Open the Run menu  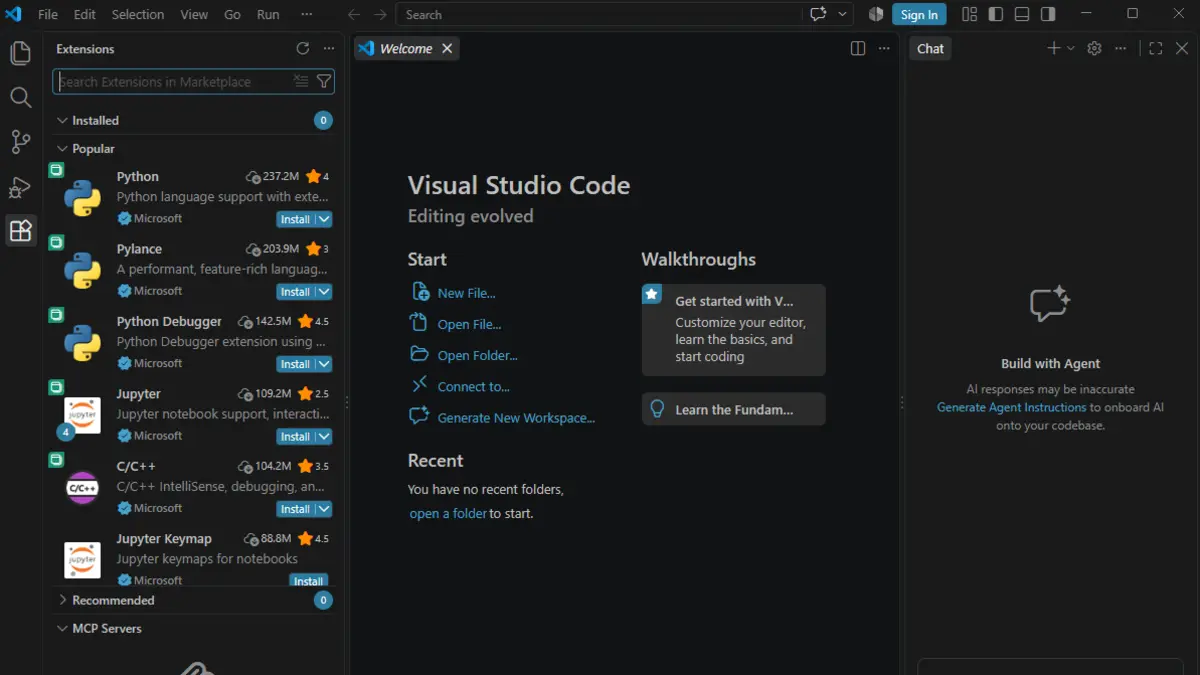click(x=268, y=14)
